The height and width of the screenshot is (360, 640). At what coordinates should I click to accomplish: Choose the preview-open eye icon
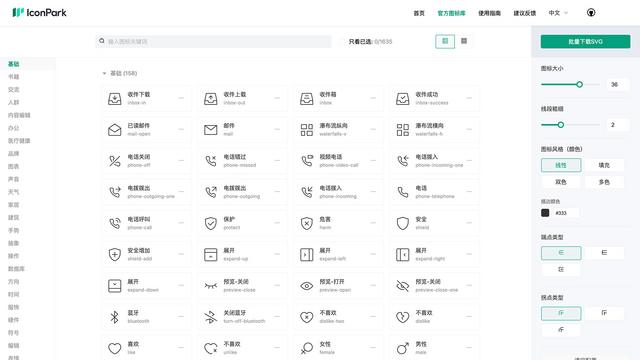coord(307,286)
